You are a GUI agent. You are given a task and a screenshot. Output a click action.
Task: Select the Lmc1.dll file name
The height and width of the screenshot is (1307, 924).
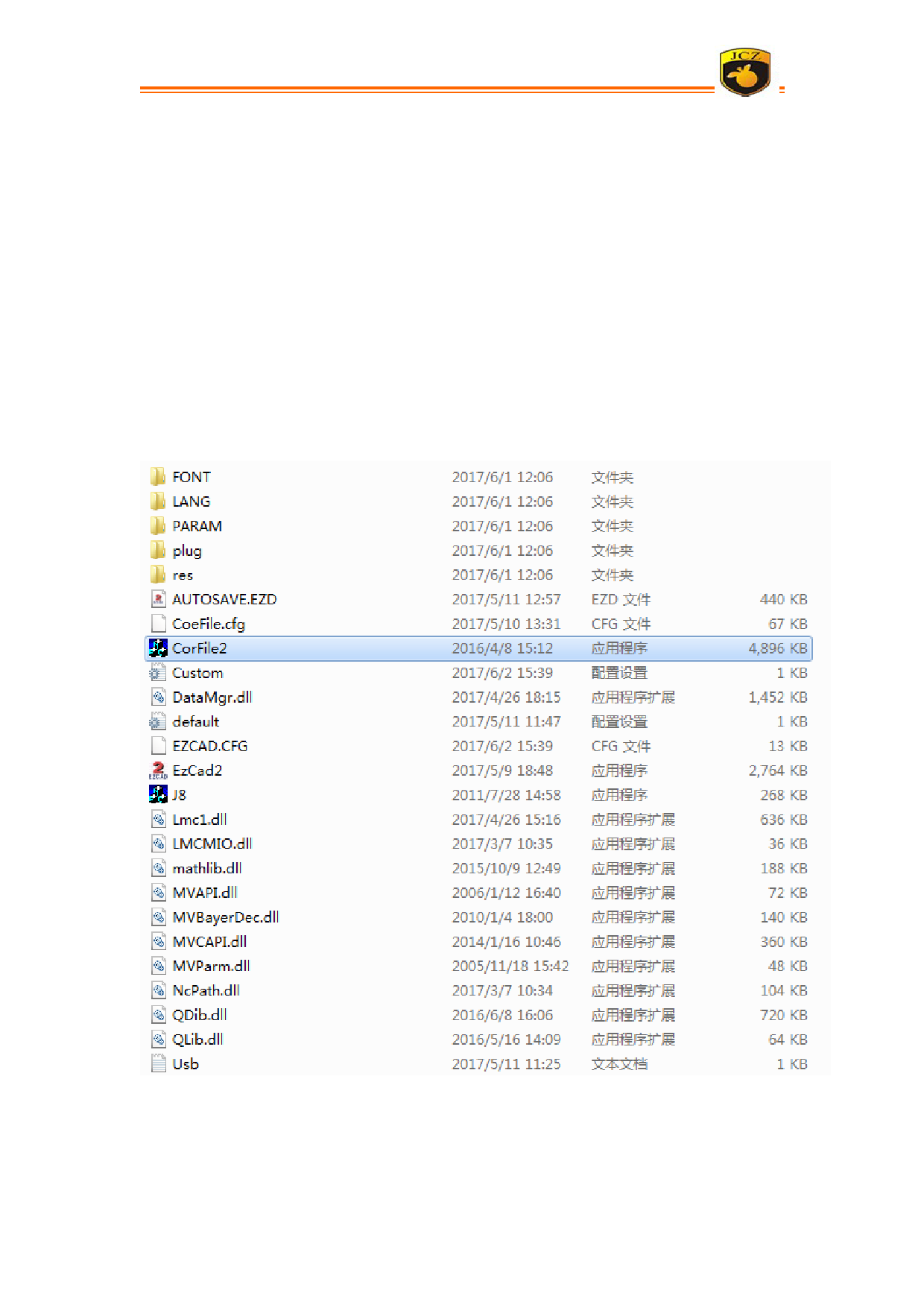pyautogui.click(x=200, y=820)
